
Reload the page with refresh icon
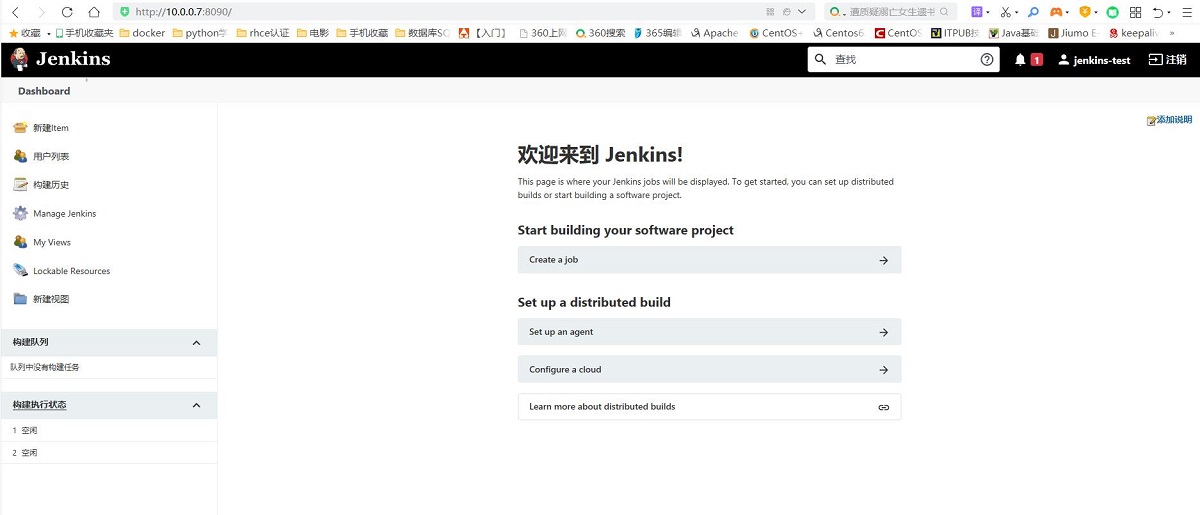pyautogui.click(x=67, y=12)
